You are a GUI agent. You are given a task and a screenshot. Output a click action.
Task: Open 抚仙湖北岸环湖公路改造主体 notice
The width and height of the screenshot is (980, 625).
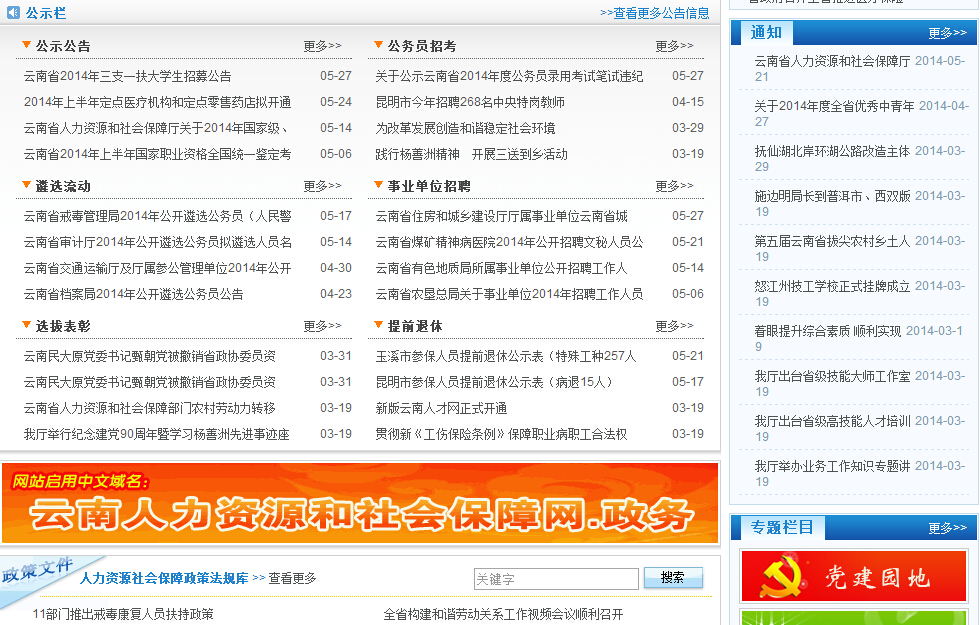pyautogui.click(x=832, y=151)
